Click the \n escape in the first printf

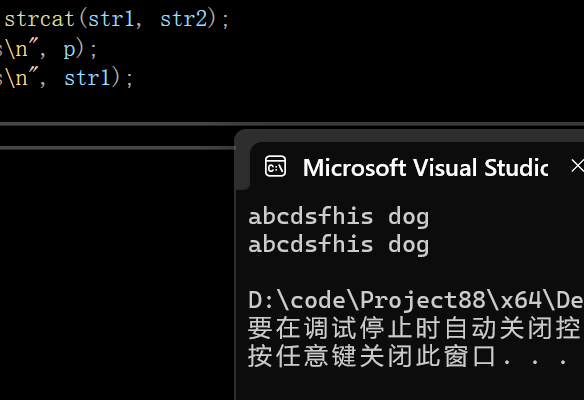point(17,50)
